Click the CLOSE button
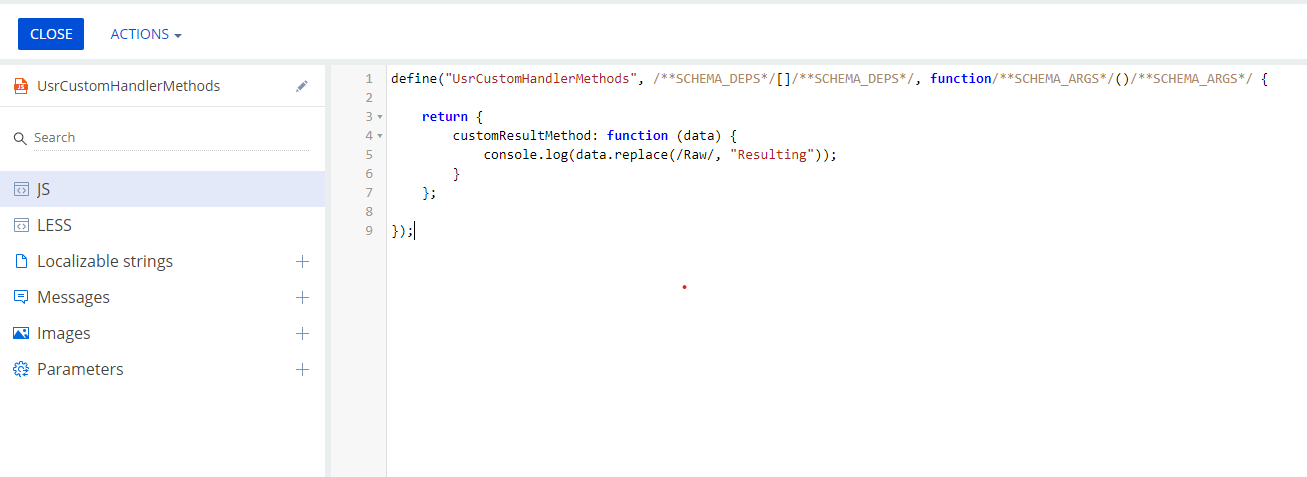The image size is (1307, 477). pyautogui.click(x=51, y=34)
